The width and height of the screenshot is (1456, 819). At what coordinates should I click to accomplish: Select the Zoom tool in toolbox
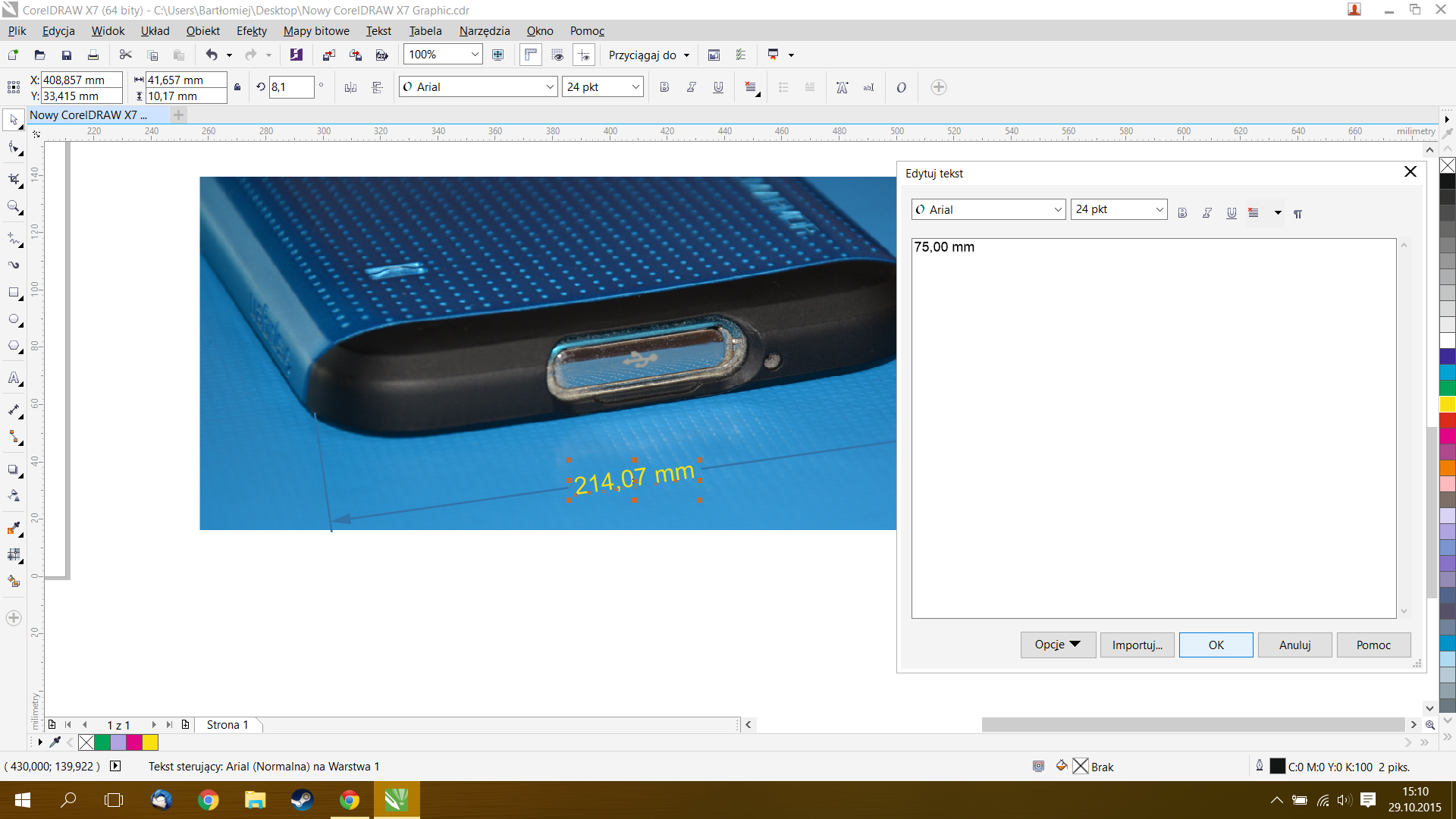pyautogui.click(x=14, y=206)
